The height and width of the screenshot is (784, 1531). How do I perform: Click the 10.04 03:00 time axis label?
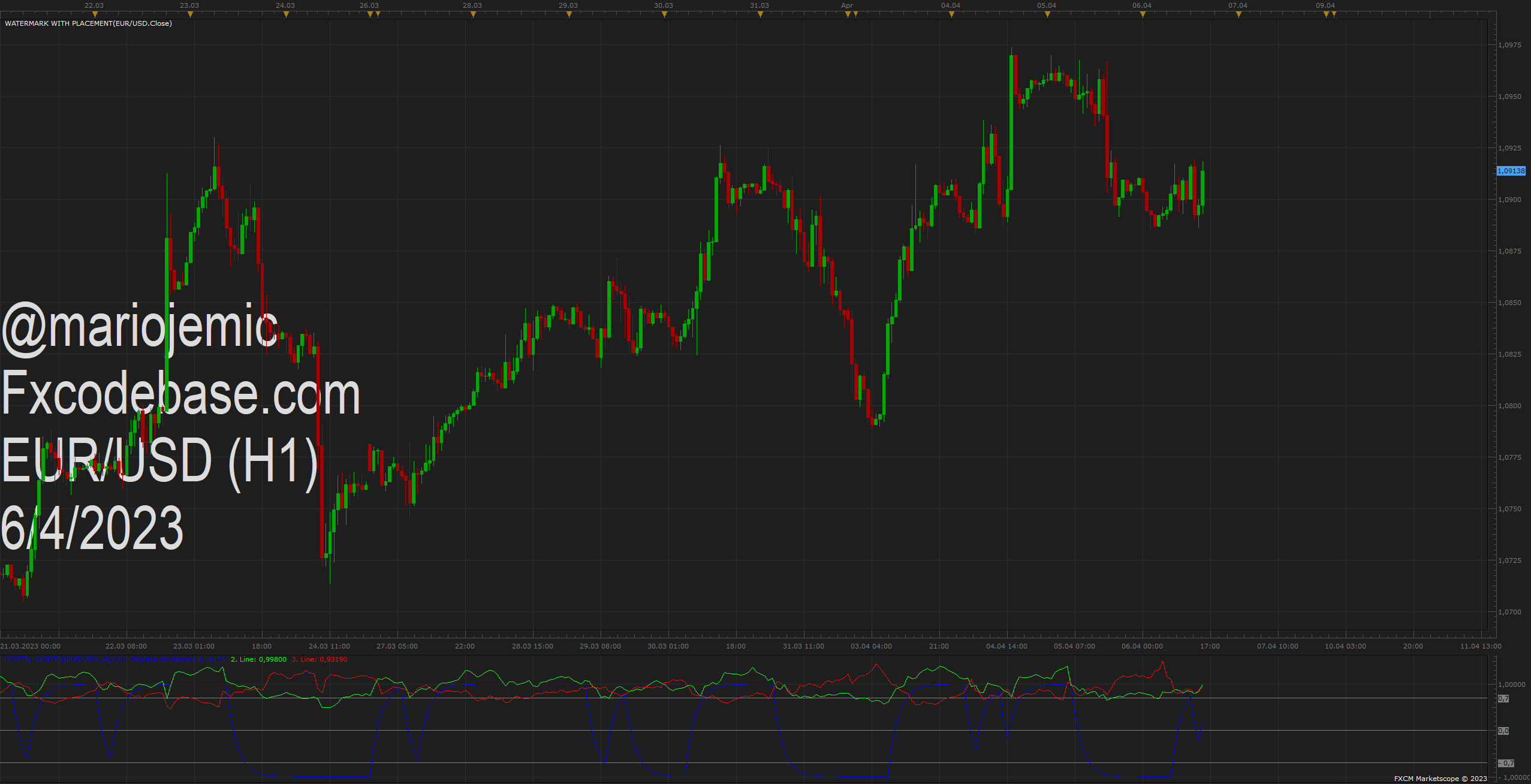coord(1345,646)
